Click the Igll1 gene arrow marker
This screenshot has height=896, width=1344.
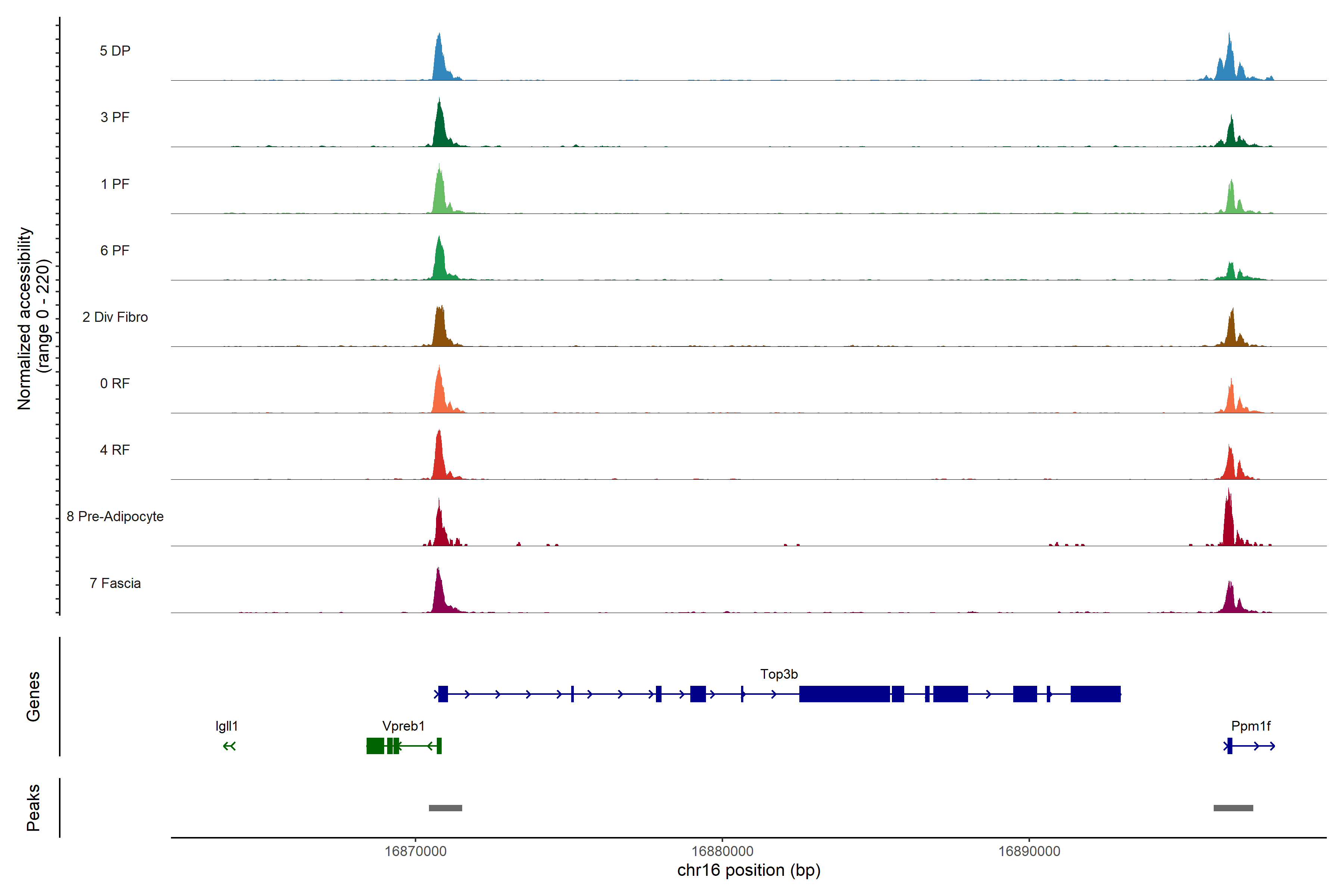pyautogui.click(x=229, y=746)
